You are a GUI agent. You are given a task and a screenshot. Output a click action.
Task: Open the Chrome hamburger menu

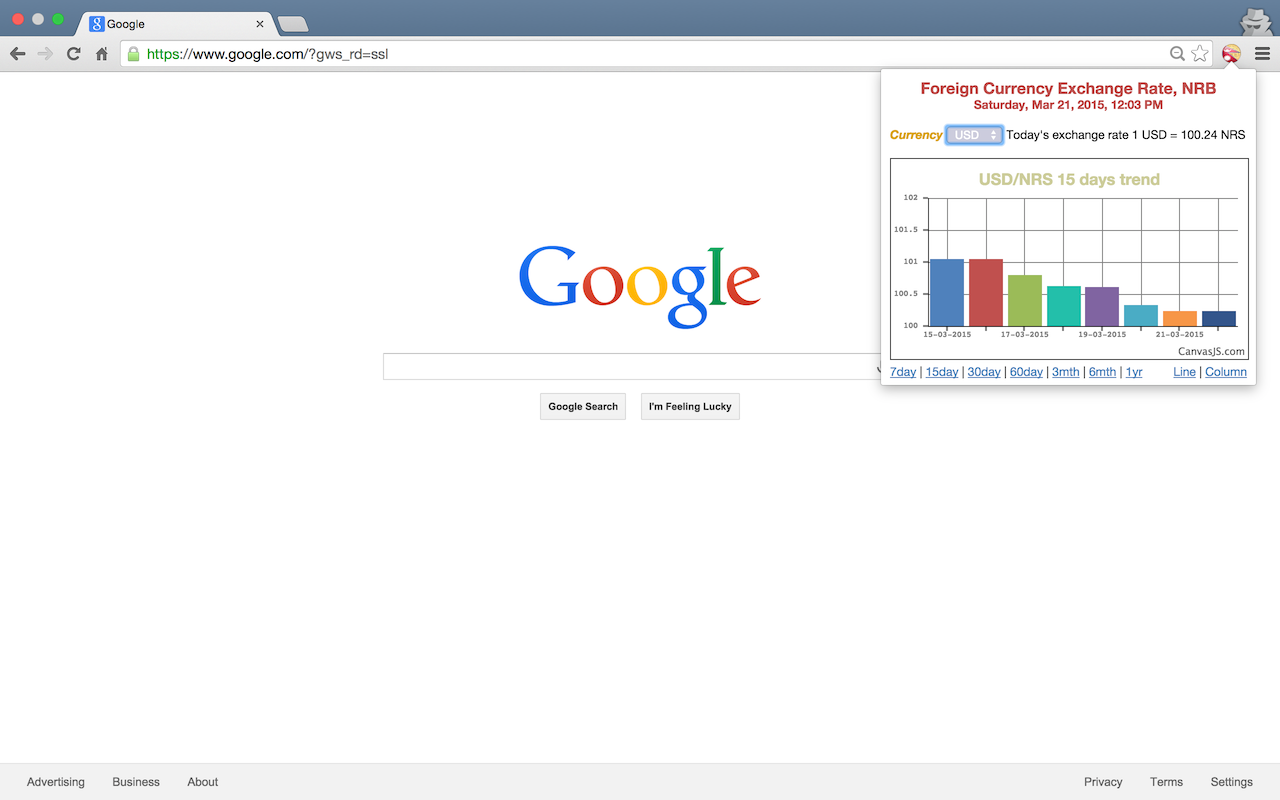[x=1262, y=54]
